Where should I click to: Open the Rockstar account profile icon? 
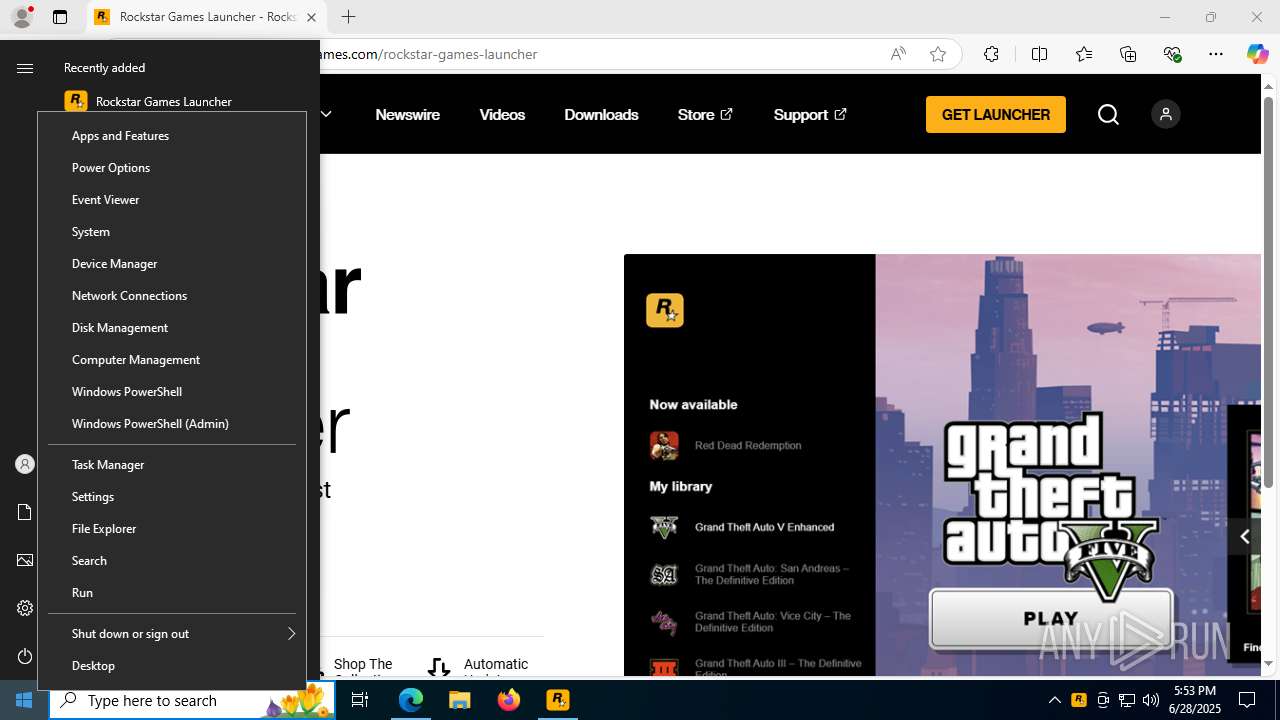pyautogui.click(x=1165, y=114)
